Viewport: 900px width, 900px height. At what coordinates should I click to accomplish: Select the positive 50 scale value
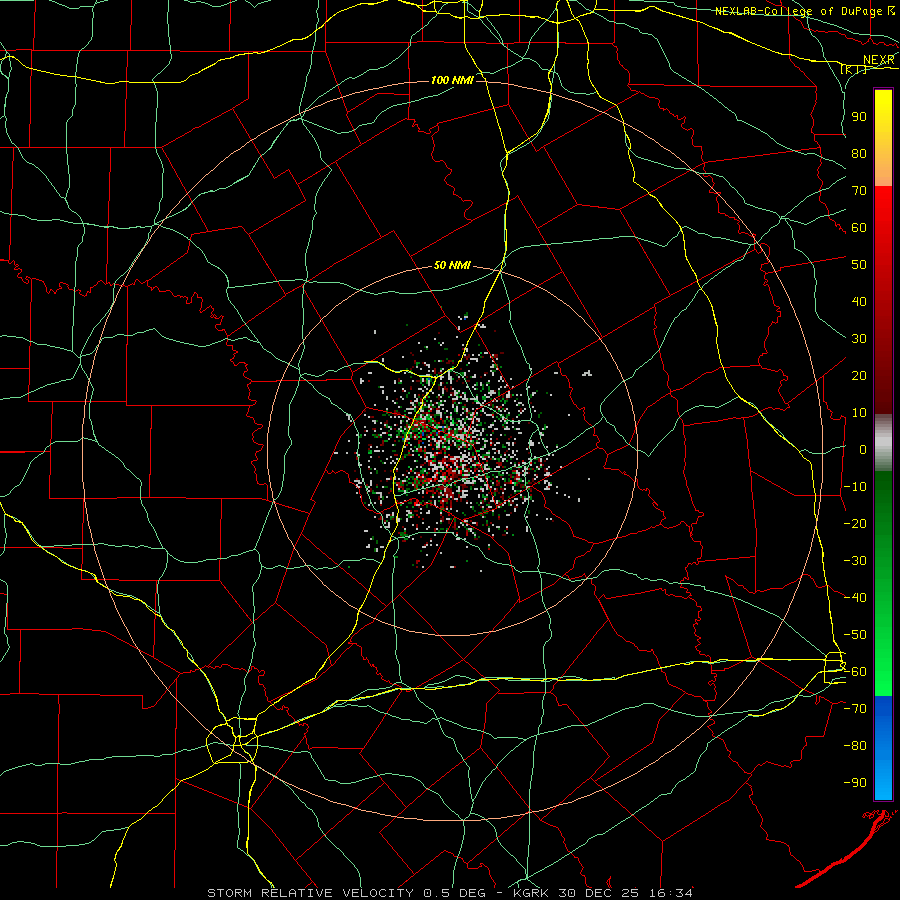(859, 265)
